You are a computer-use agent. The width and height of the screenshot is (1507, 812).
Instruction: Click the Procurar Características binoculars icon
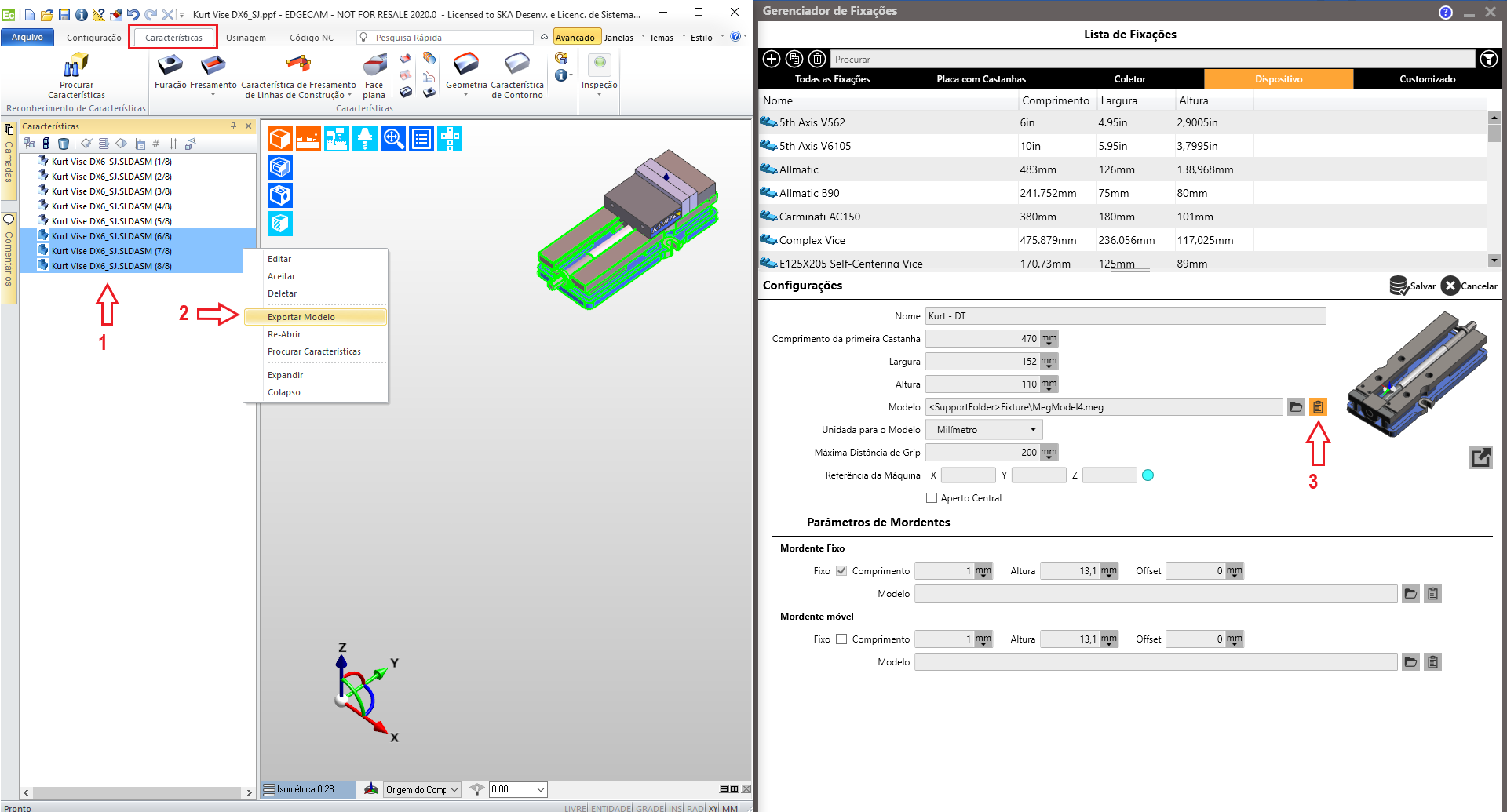point(75,65)
